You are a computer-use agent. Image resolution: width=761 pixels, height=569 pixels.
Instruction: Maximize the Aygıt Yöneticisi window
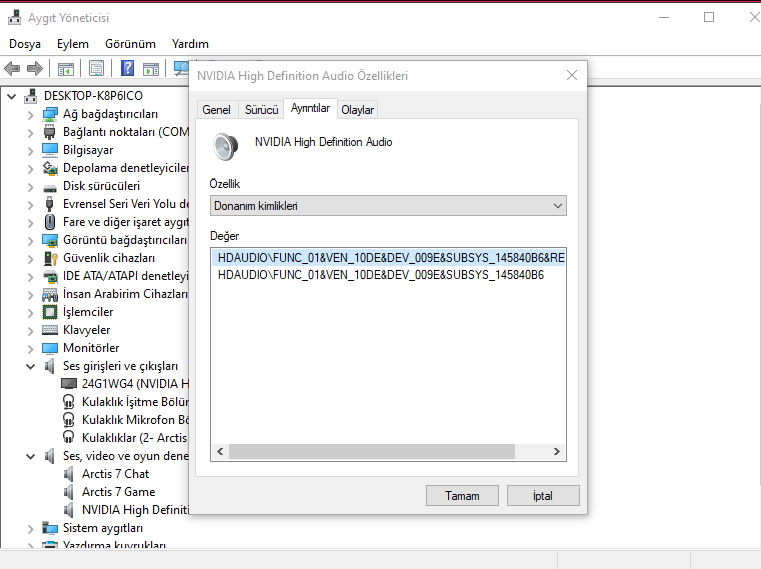[709, 17]
